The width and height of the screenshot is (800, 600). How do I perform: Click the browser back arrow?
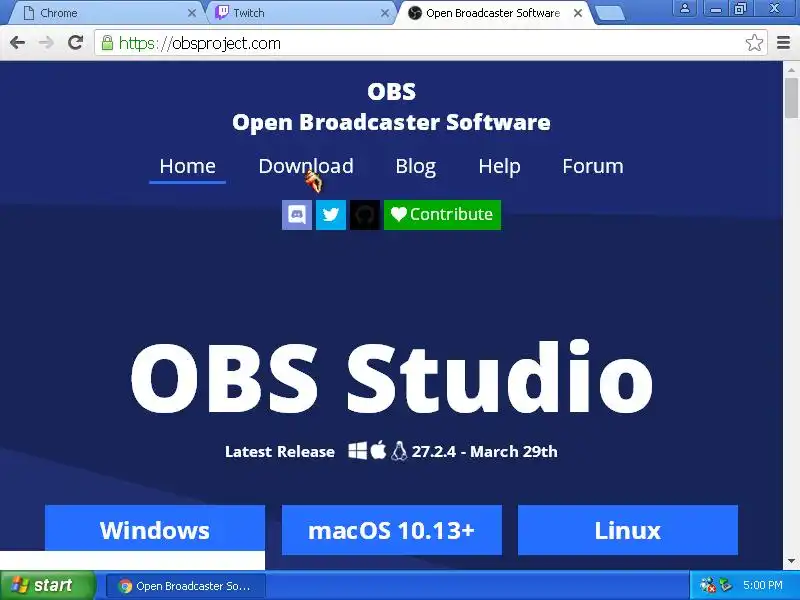point(17,43)
